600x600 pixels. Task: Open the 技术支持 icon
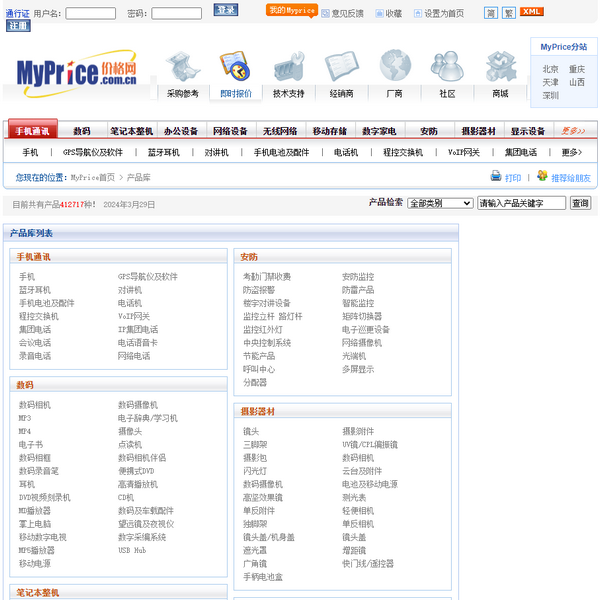click(x=289, y=66)
